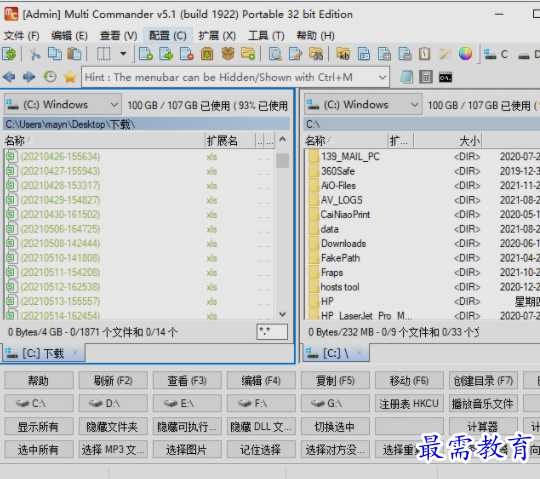This screenshot has width=540, height=479.
Task: Expand the left panel drive selector dropdown
Action: [114, 105]
